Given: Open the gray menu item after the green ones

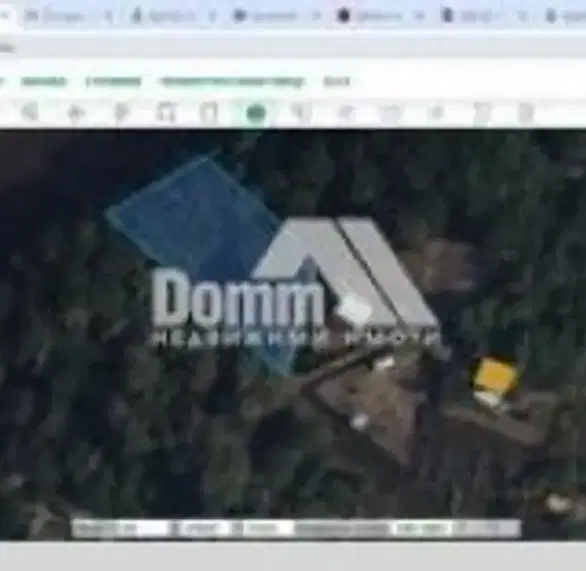Looking at the screenshot, I should tap(337, 81).
